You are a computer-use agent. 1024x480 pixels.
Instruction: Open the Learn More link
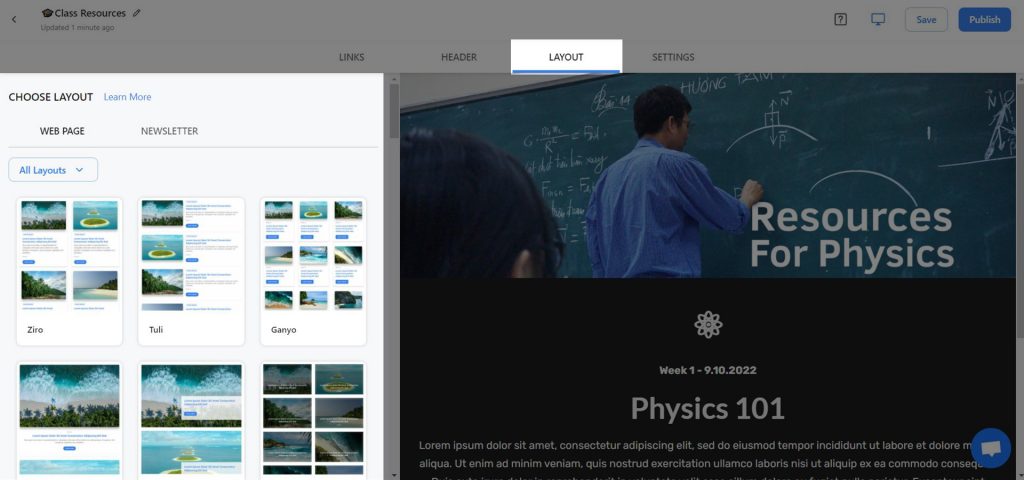(127, 97)
